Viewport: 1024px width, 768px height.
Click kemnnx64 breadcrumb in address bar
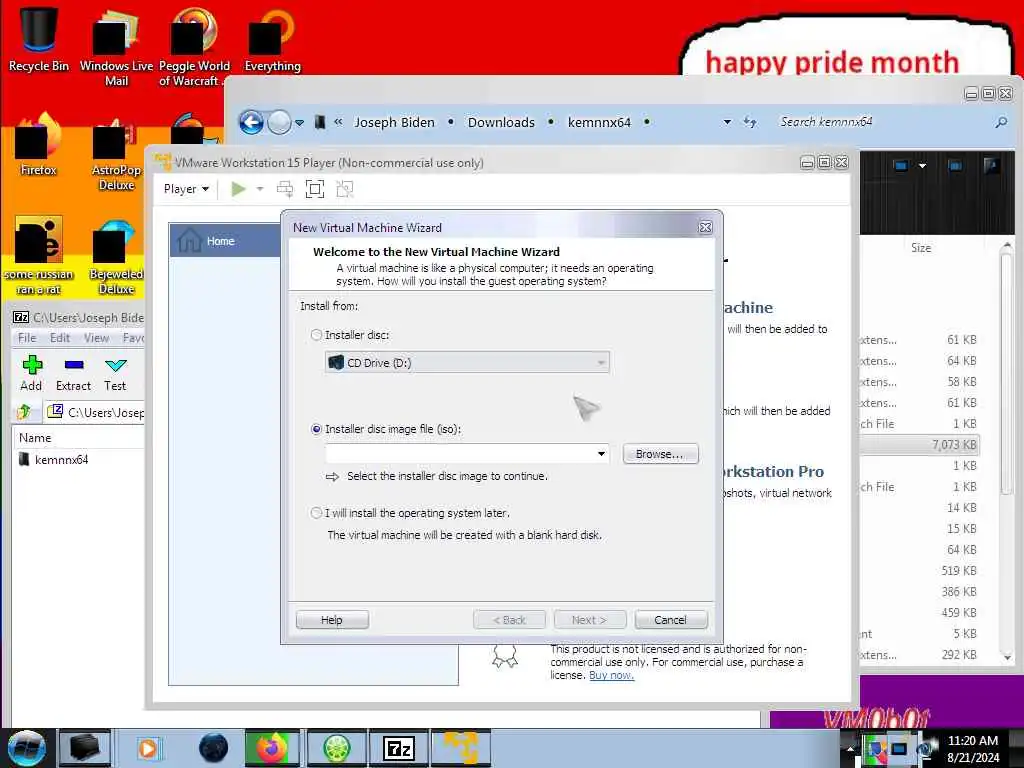(599, 122)
